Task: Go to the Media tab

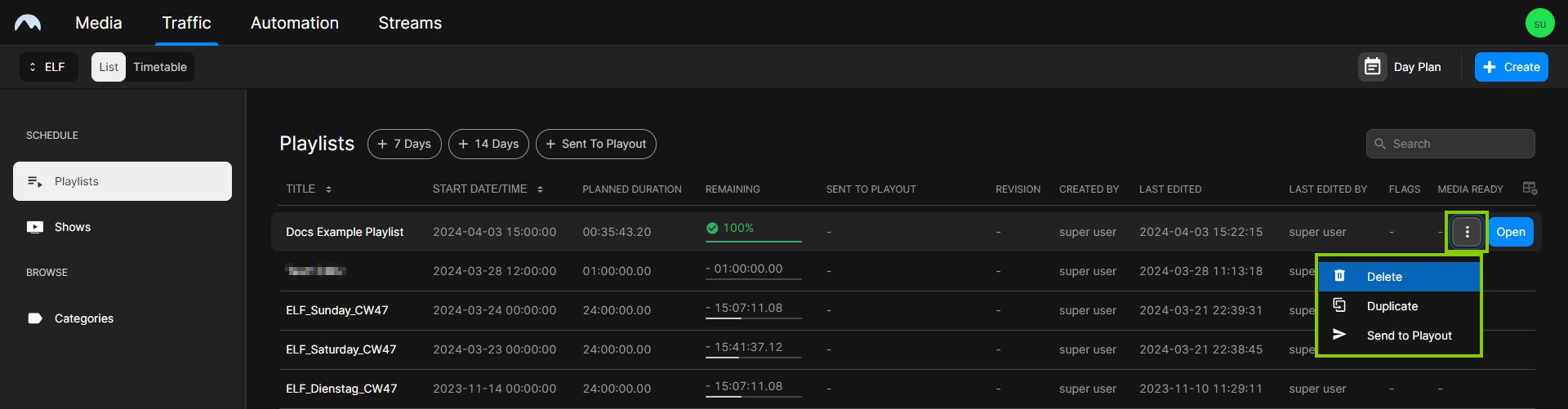Action: click(99, 23)
